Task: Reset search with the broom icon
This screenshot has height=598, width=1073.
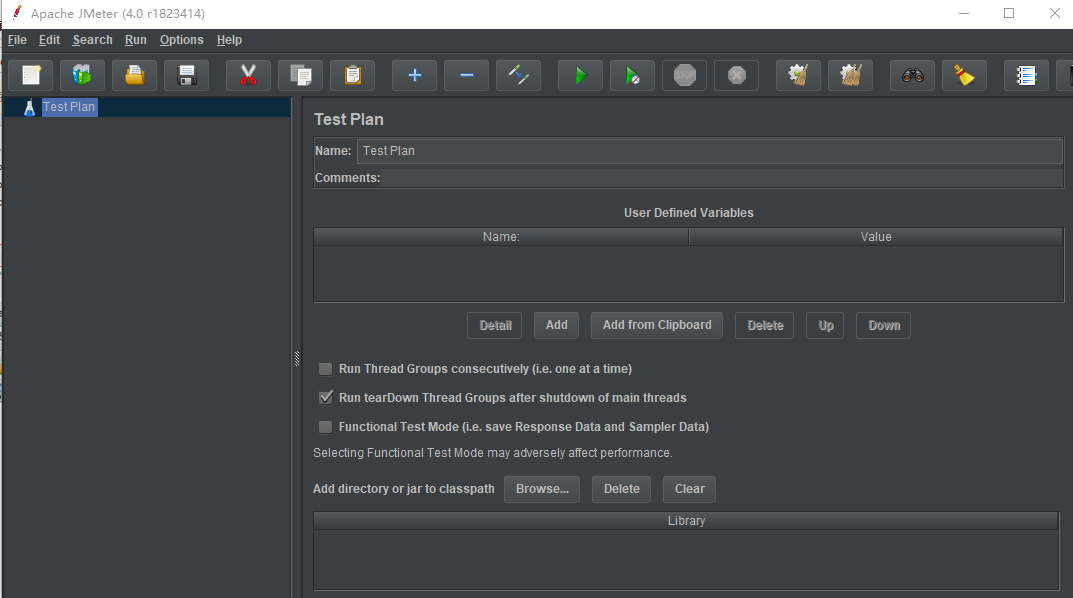Action: (964, 75)
